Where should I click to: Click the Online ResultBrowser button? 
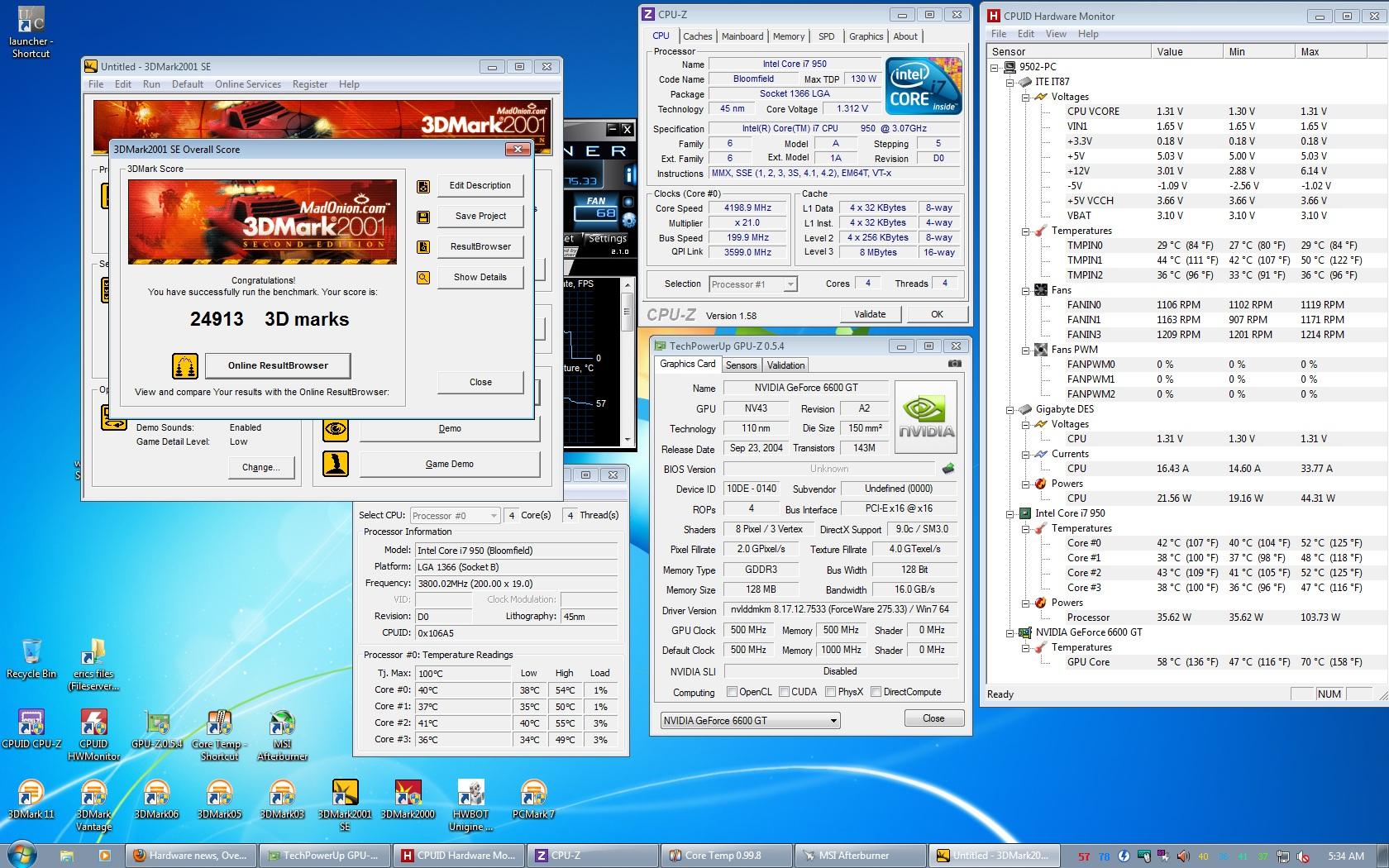point(278,365)
